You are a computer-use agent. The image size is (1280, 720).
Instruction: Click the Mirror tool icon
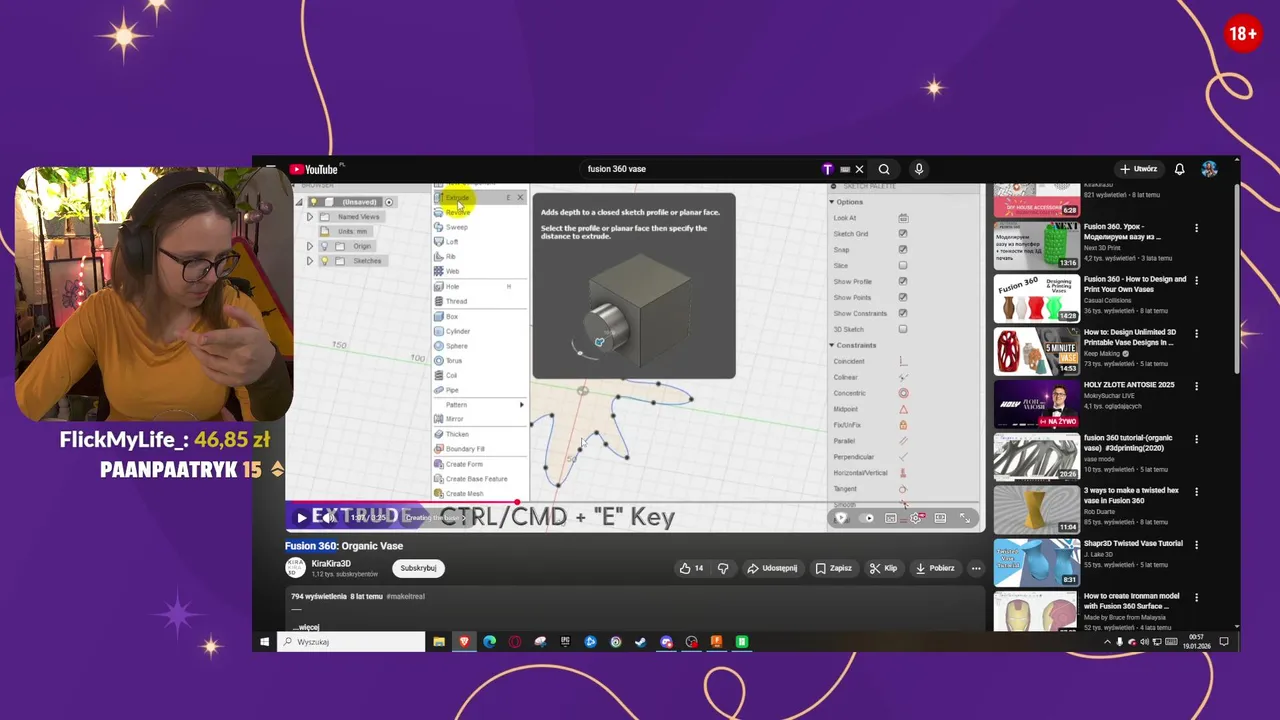click(x=438, y=419)
